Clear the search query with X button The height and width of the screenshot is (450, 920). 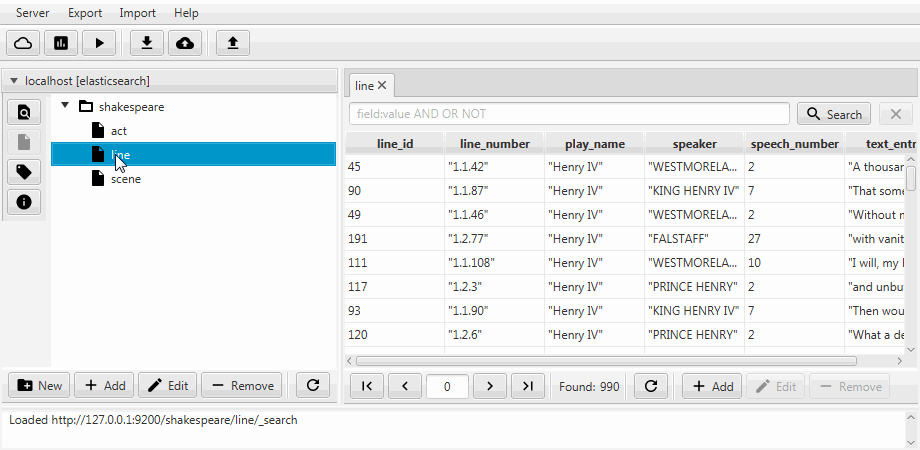(895, 114)
